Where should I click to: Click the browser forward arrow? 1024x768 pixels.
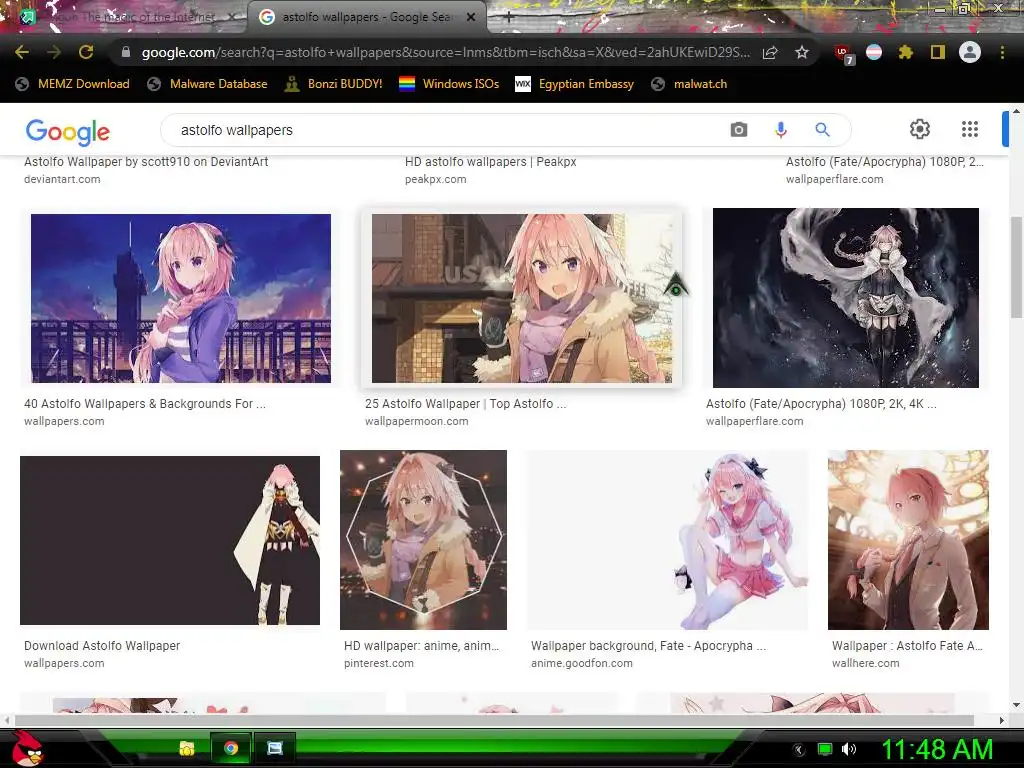tap(54, 52)
